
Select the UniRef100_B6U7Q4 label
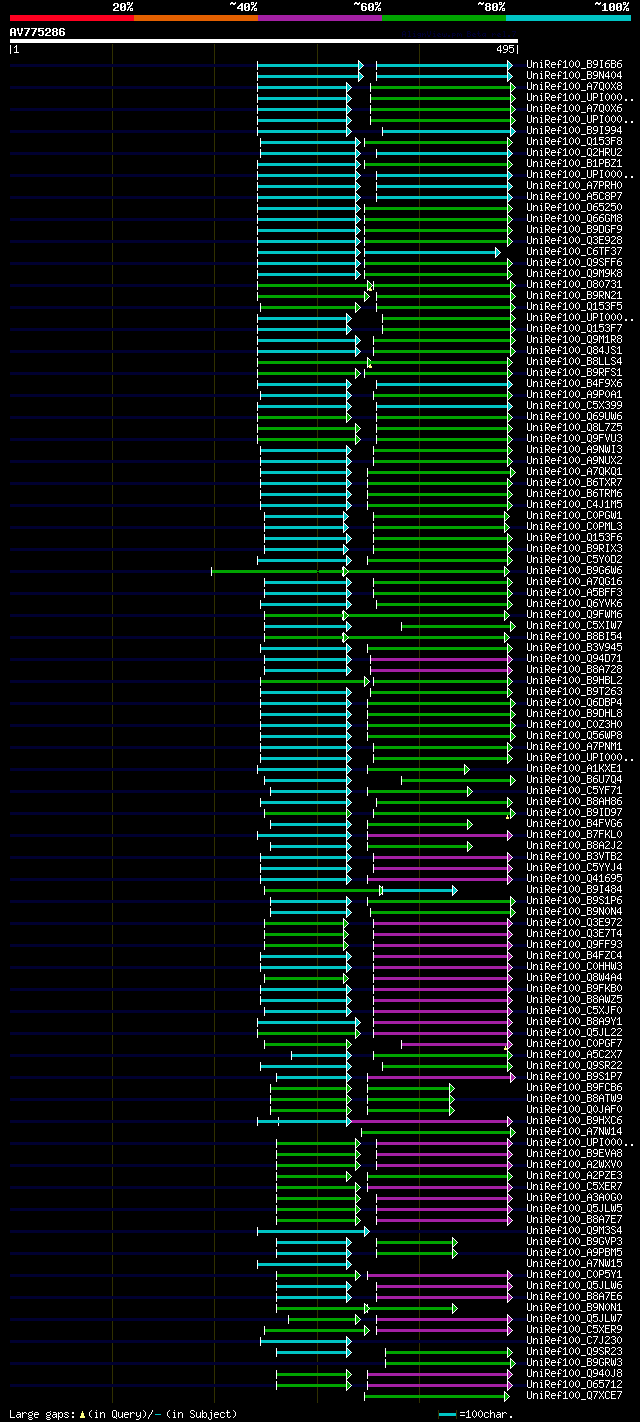click(574, 779)
